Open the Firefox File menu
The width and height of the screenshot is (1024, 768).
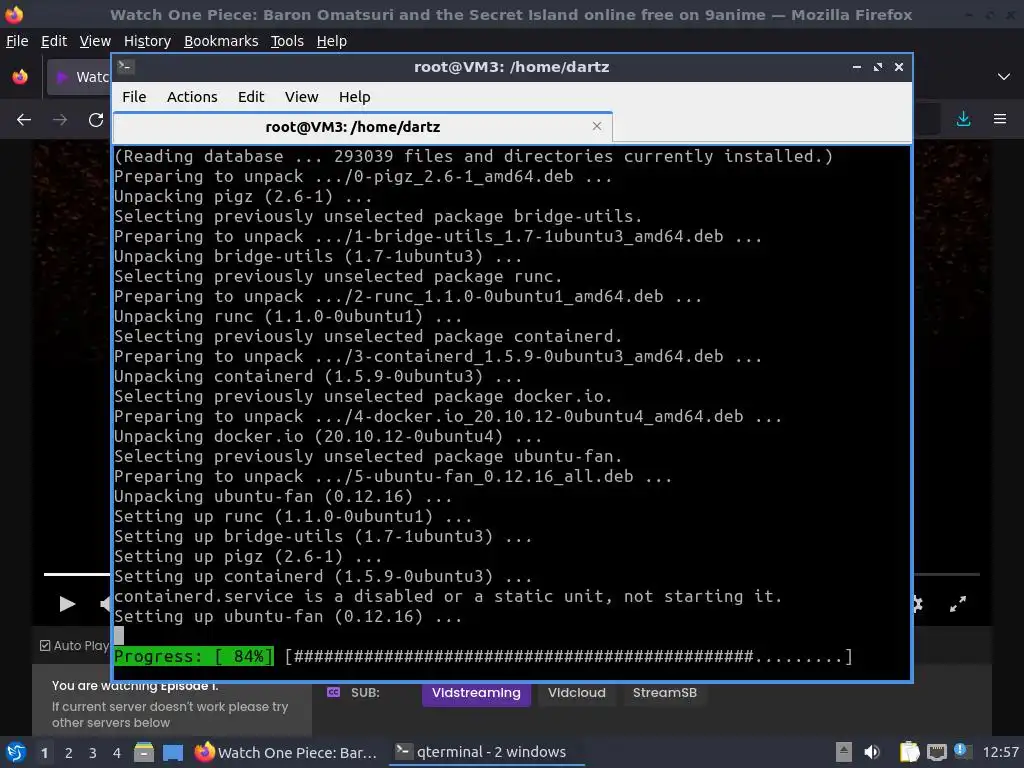pos(17,41)
